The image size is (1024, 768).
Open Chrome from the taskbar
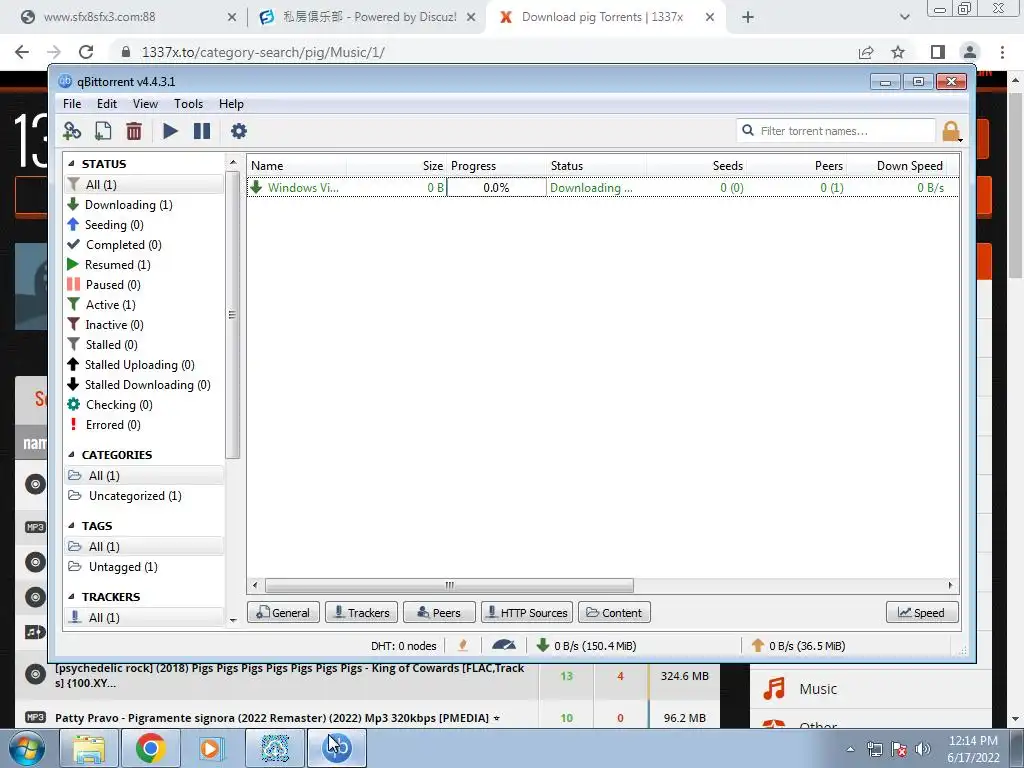click(x=150, y=748)
